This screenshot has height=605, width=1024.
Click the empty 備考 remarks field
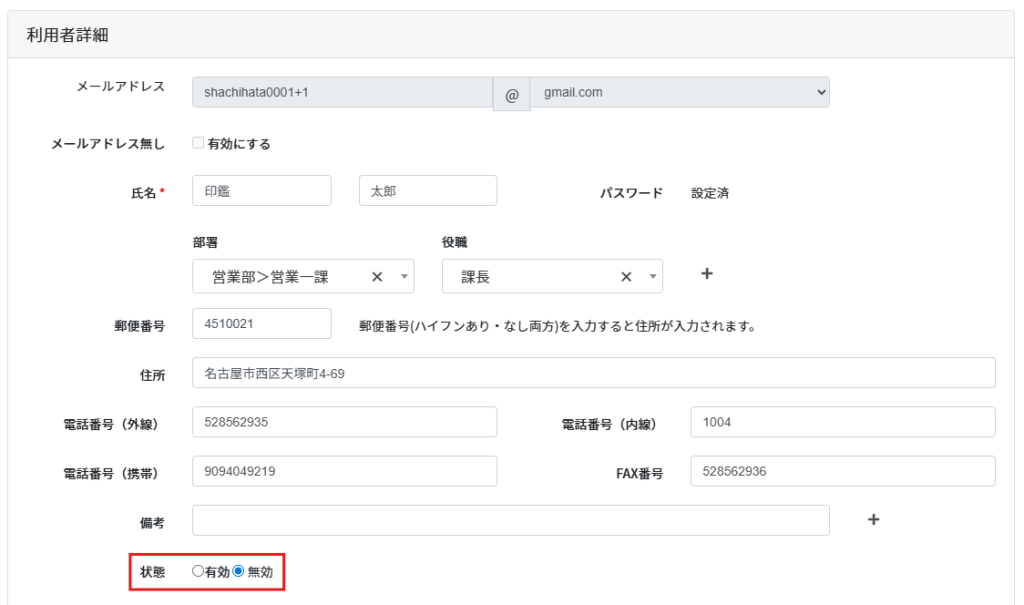coord(510,520)
